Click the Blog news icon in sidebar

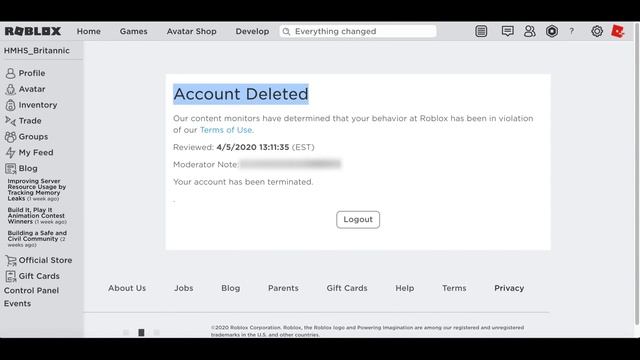pyautogui.click(x=11, y=168)
